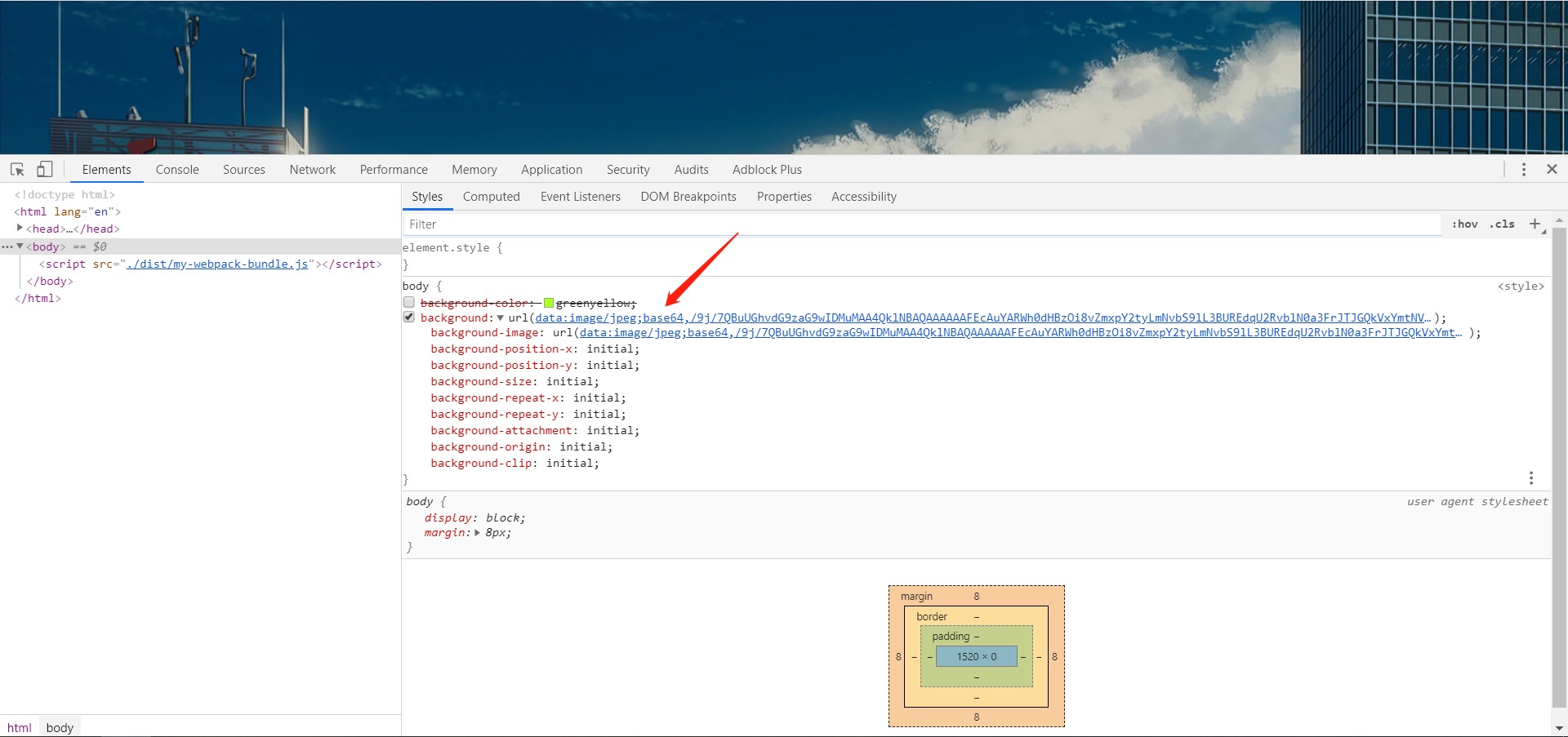Click the styles Filter input field
1568x737 pixels.
coord(921,224)
